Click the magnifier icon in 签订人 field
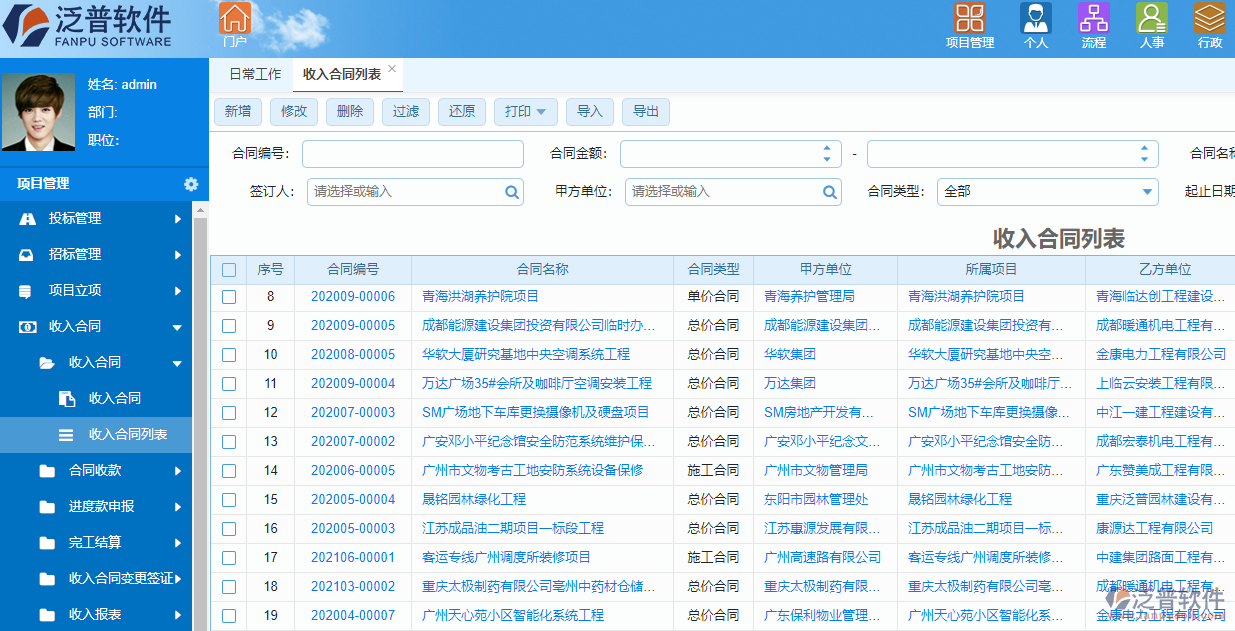Screen dimensions: 1235x631 [510, 191]
